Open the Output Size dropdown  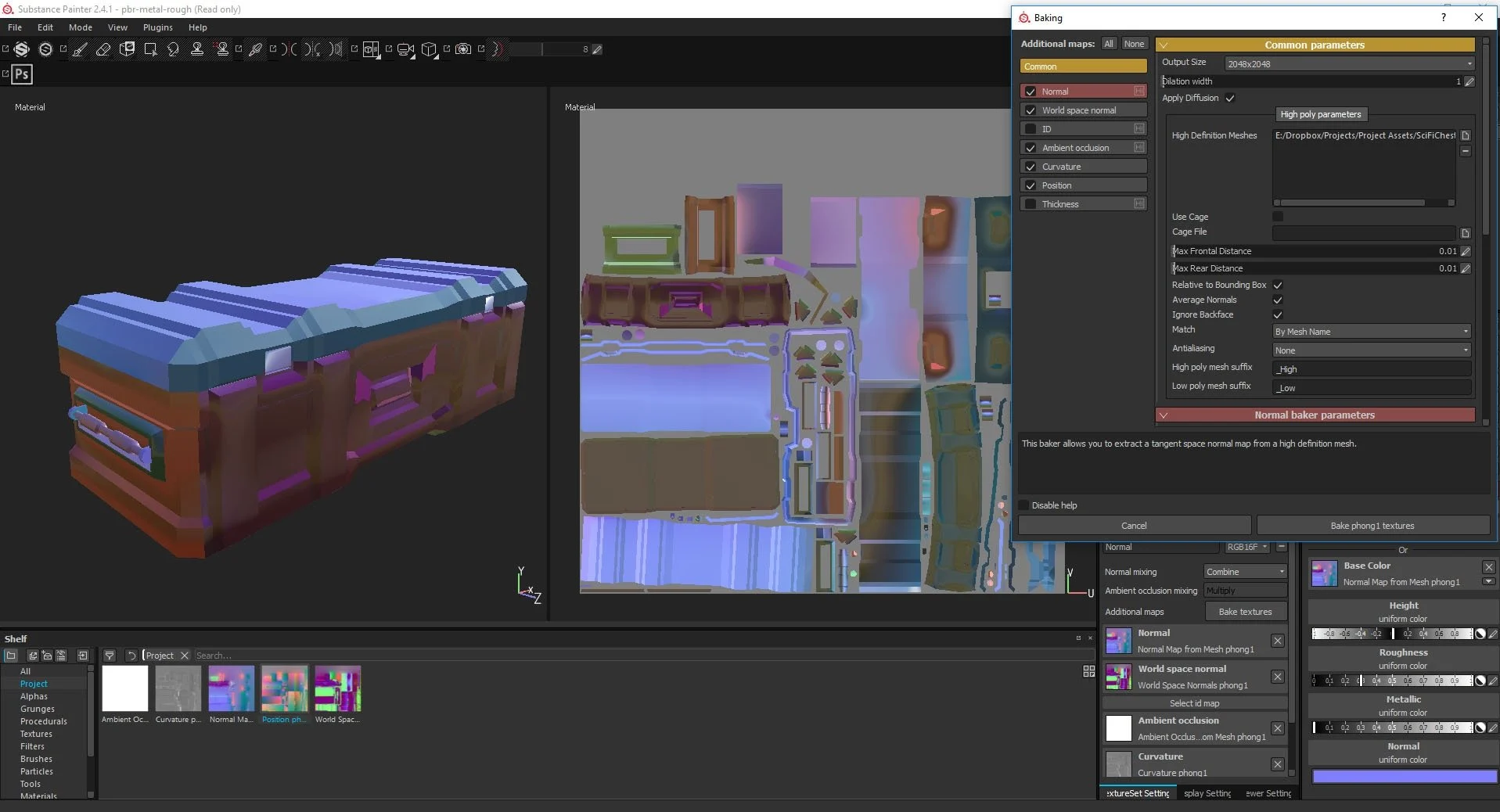(x=1349, y=63)
